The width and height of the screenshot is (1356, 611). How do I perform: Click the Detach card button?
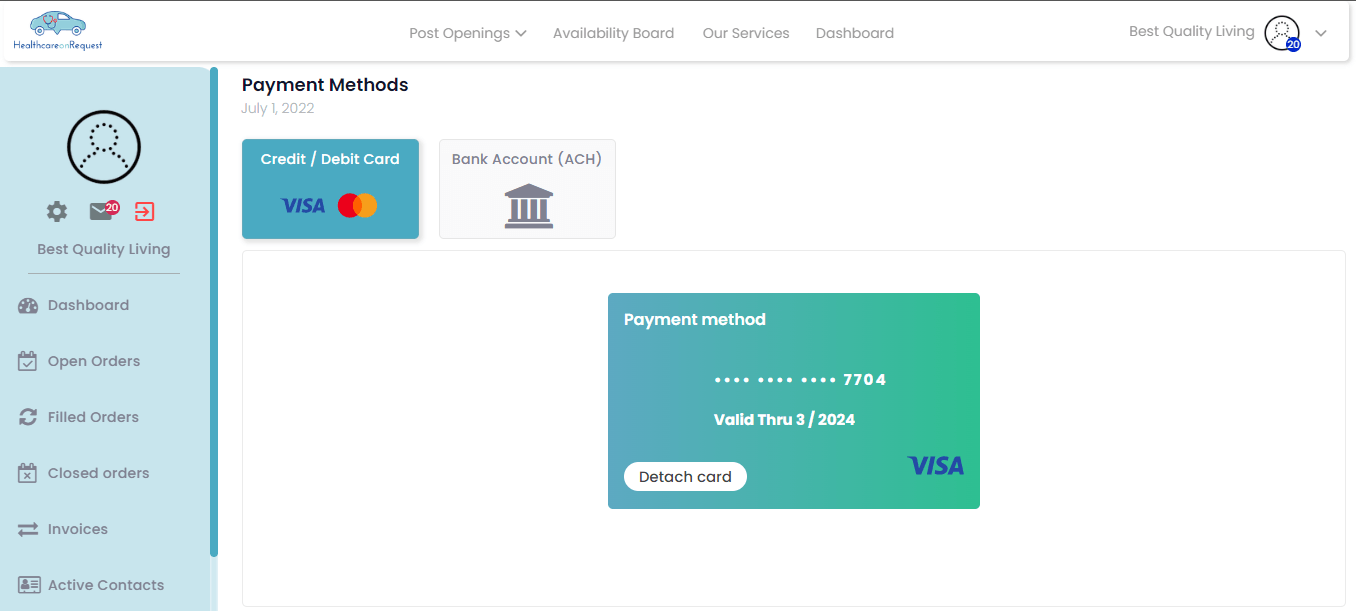(x=685, y=477)
